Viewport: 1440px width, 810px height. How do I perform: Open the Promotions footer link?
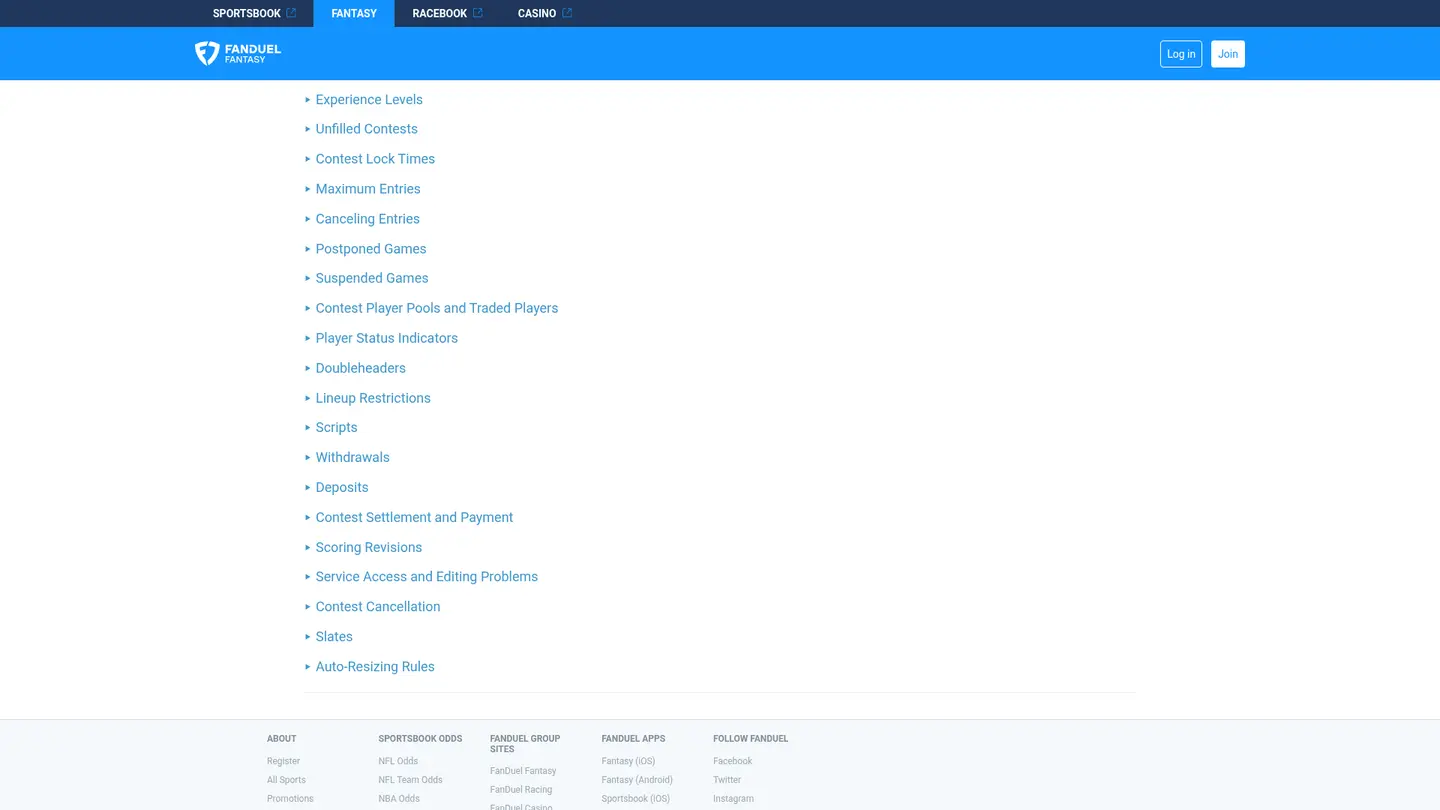pyautogui.click(x=290, y=799)
